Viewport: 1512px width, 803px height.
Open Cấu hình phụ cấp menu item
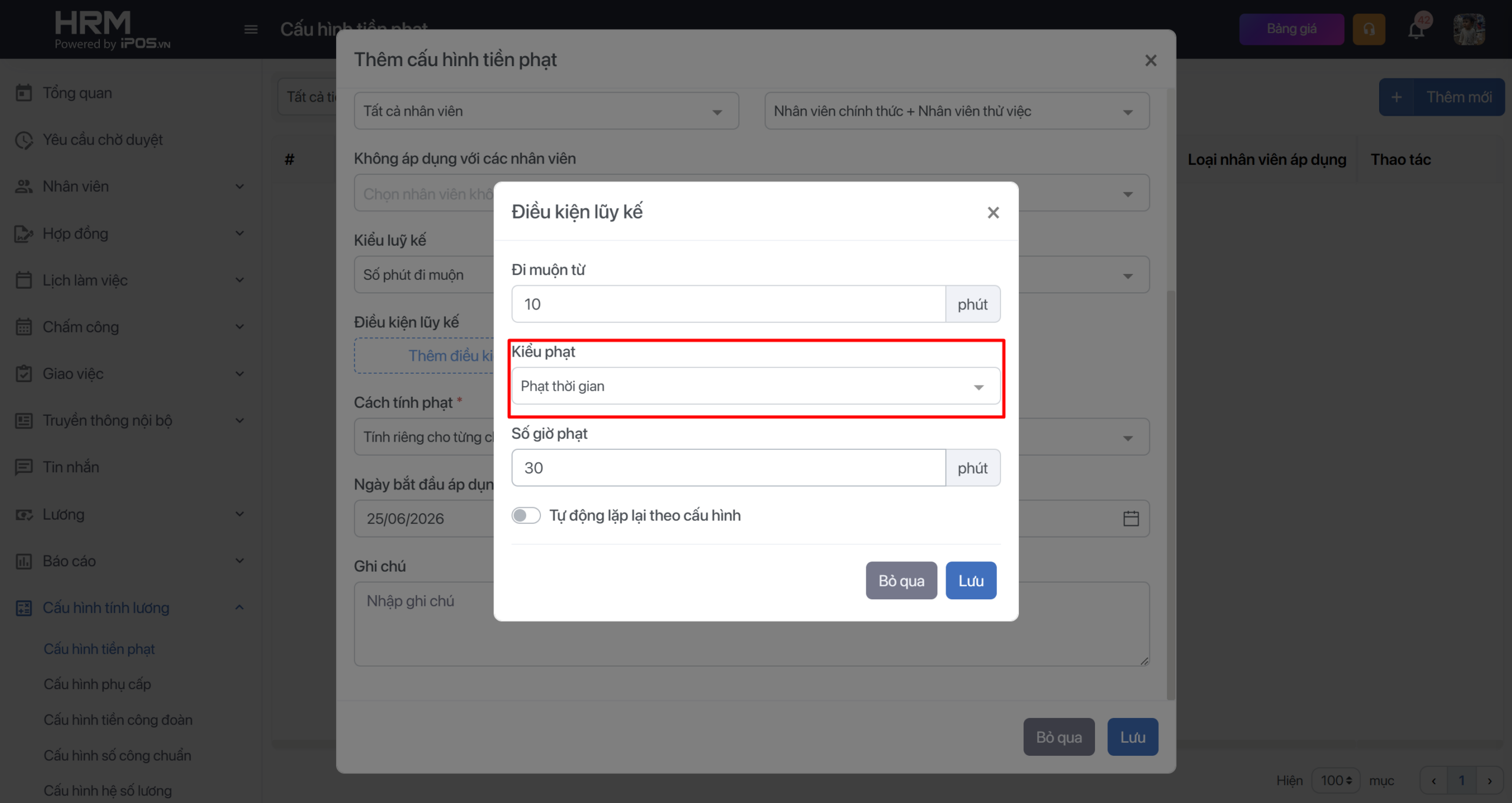coord(97,684)
